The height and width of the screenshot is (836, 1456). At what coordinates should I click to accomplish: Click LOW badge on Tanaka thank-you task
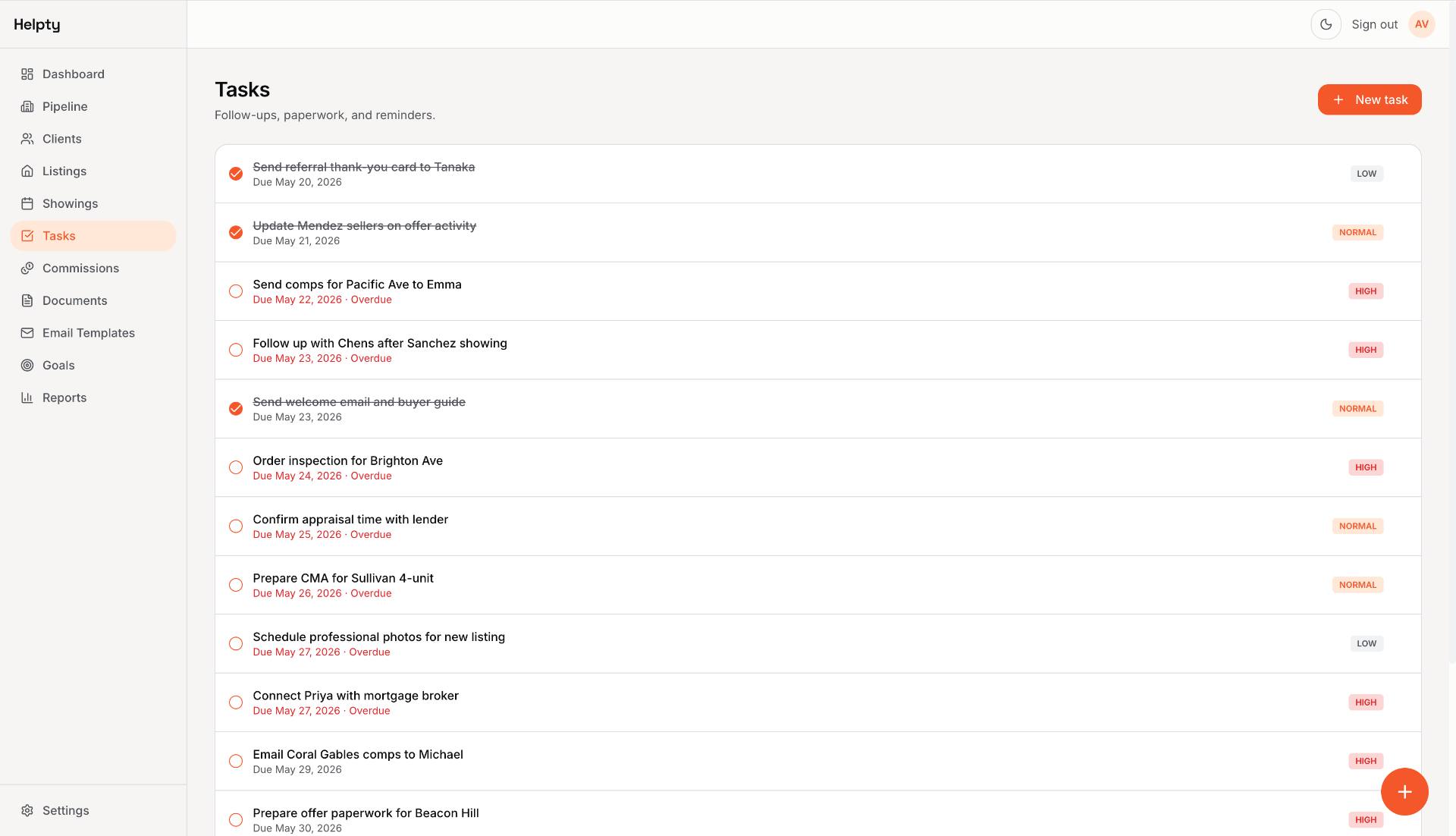1367,174
